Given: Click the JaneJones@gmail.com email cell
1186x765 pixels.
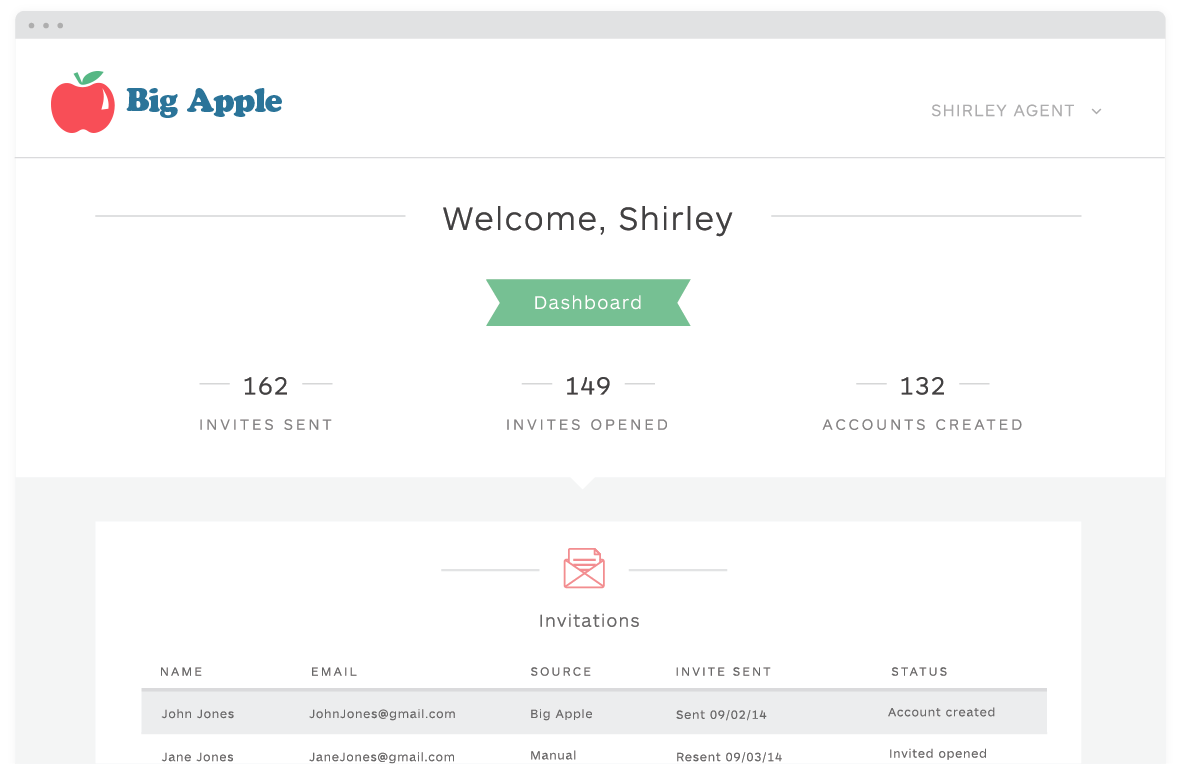Looking at the screenshot, I should pyautogui.click(x=382, y=757).
